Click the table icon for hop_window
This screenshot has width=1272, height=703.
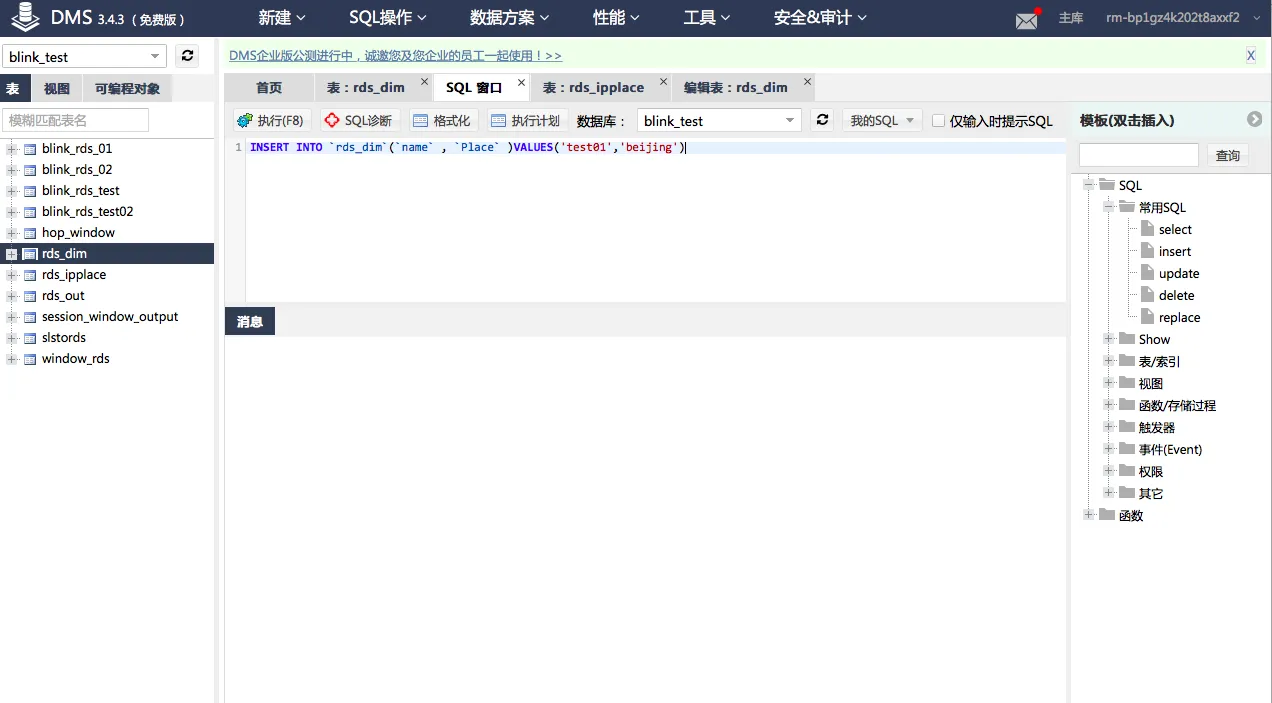(x=30, y=233)
